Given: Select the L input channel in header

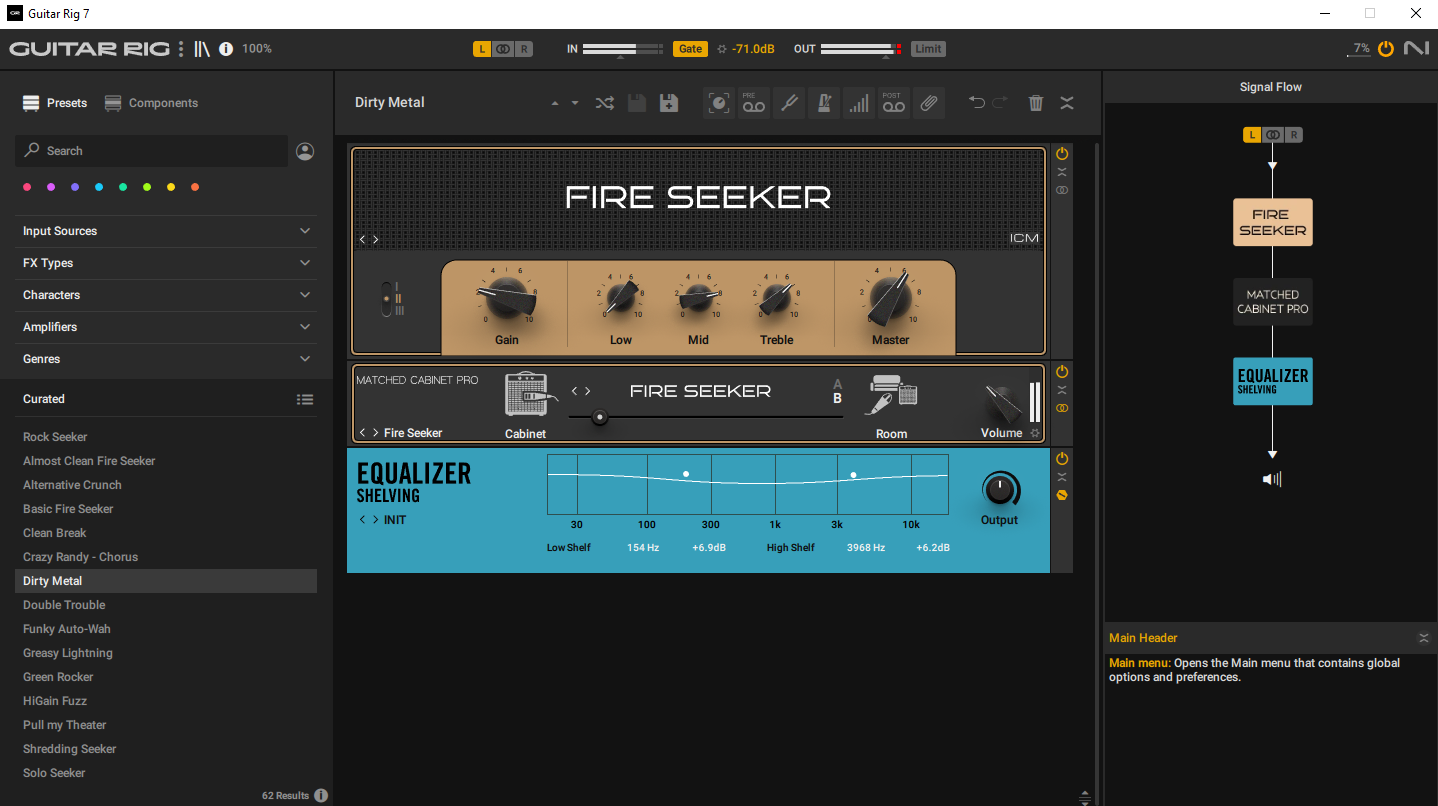Looking at the screenshot, I should coord(482,48).
